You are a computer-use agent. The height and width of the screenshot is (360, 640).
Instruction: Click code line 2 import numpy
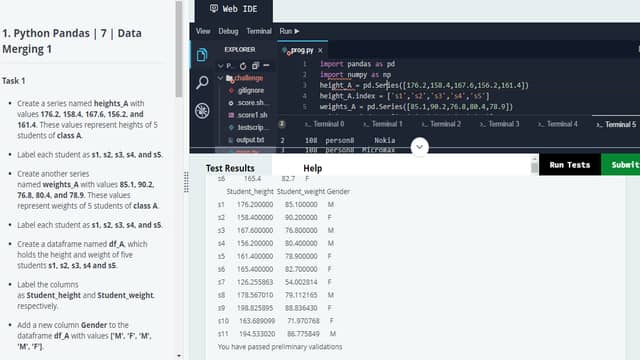355,75
